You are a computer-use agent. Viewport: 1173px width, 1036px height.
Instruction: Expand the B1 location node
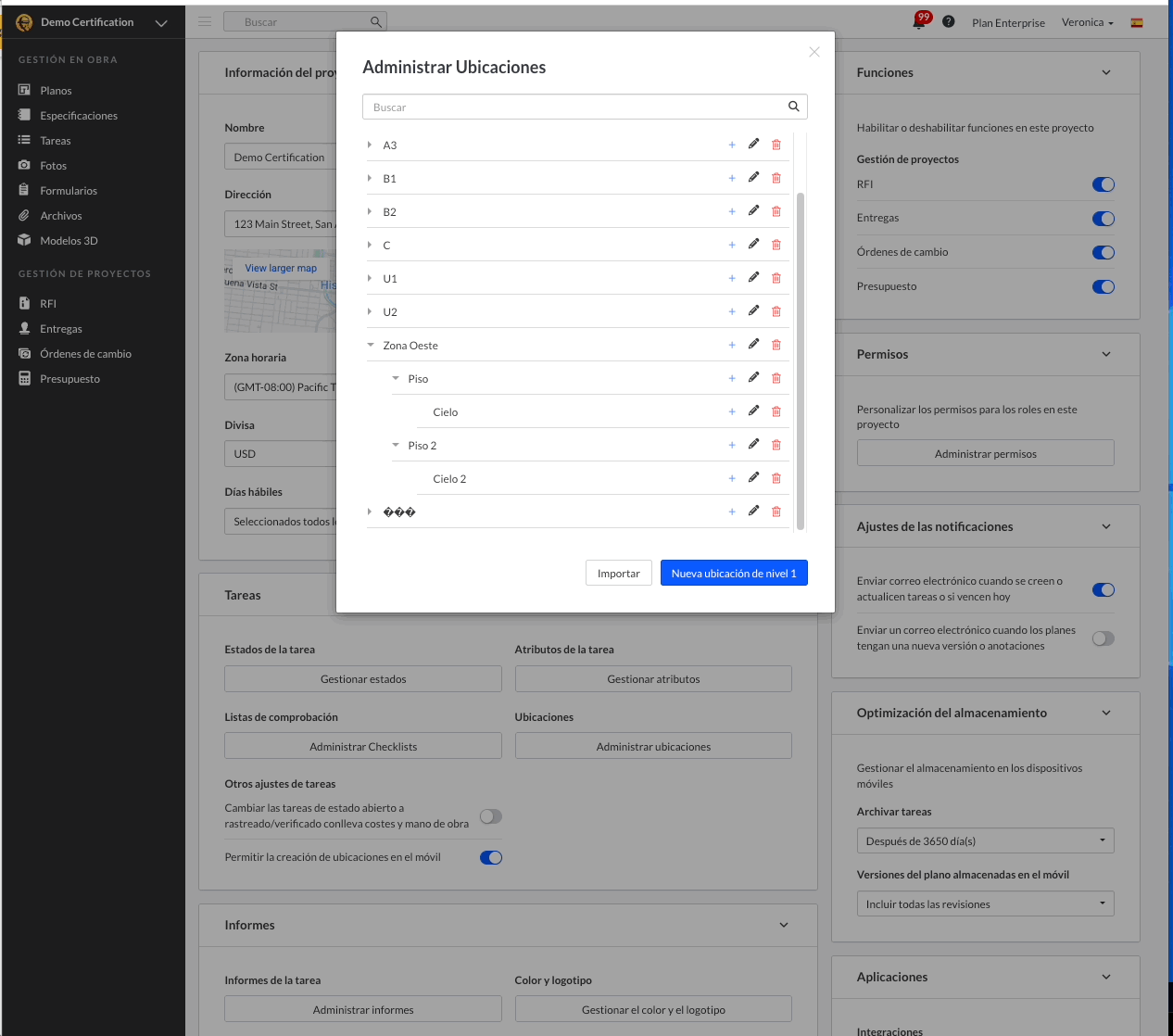pos(370,178)
